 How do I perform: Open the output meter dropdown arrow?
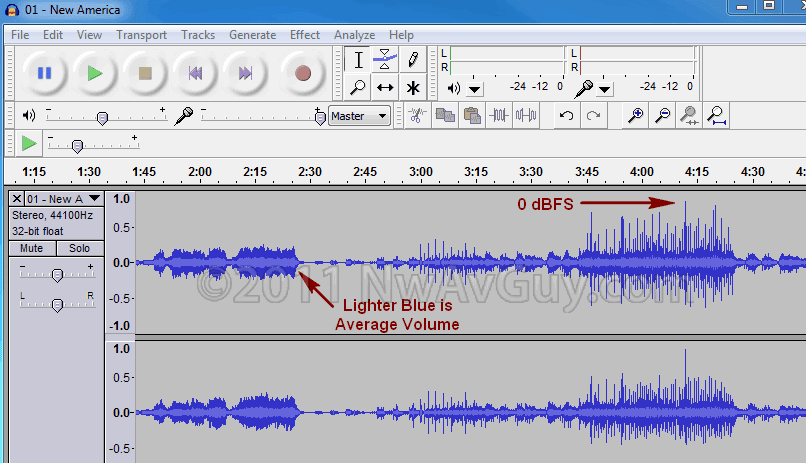(474, 90)
